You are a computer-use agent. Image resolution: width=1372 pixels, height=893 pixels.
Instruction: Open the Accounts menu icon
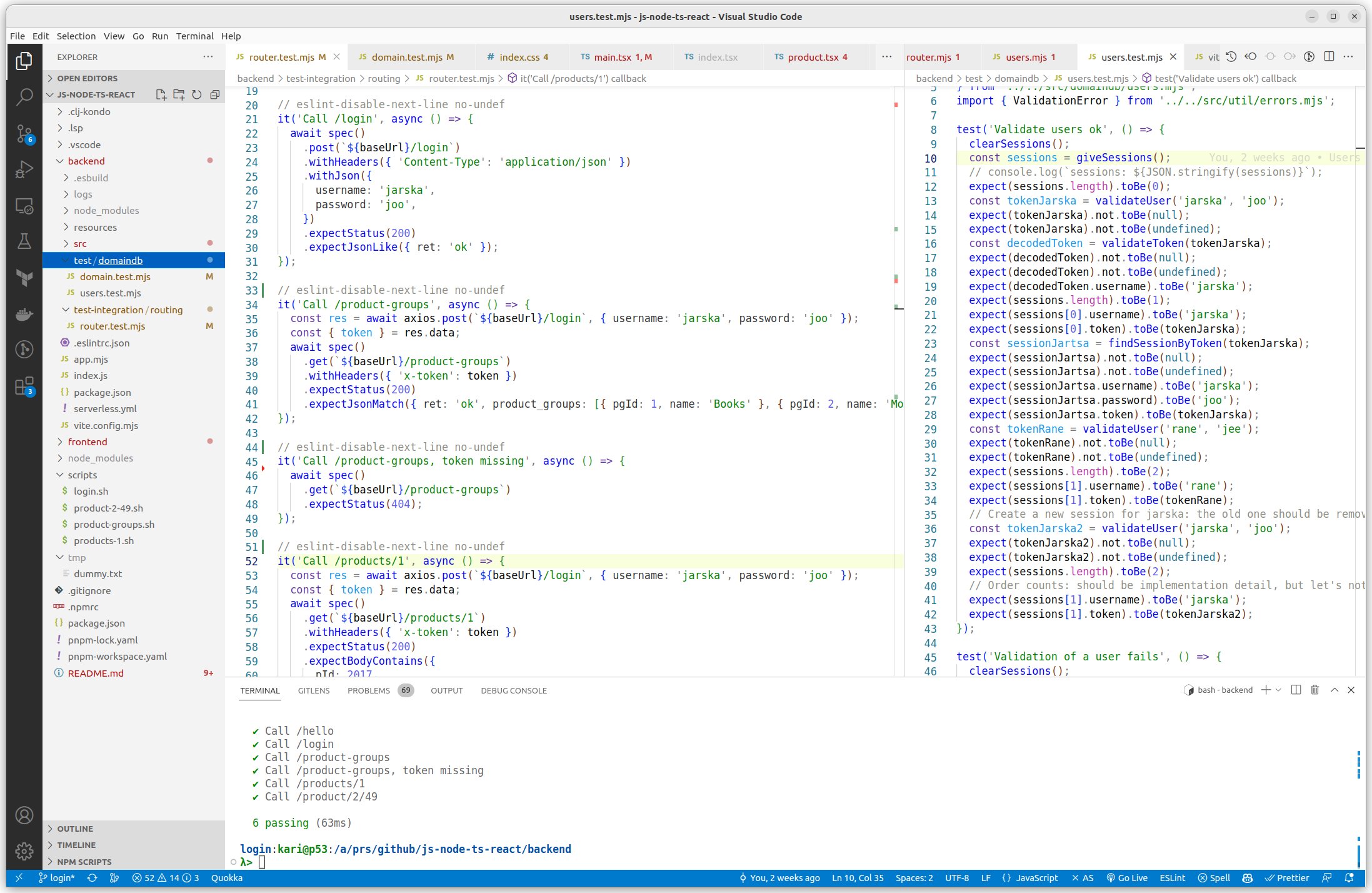coord(24,815)
